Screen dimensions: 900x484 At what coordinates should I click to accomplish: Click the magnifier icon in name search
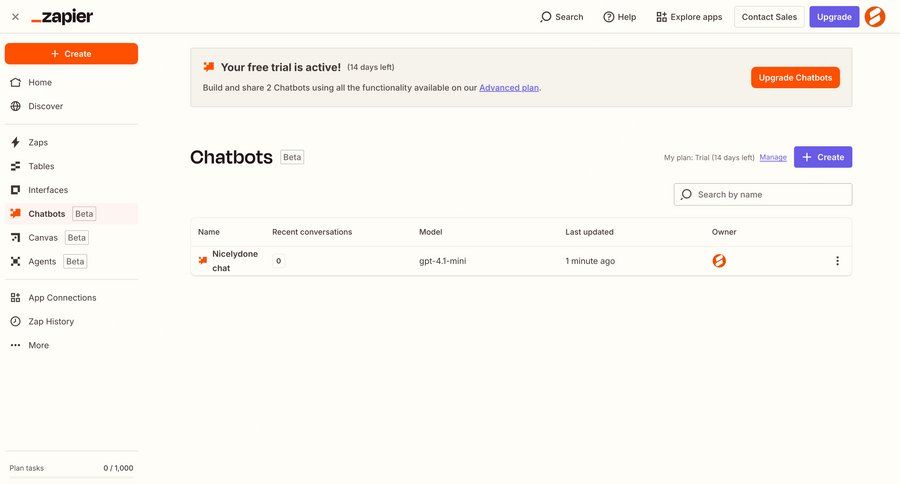pos(686,195)
